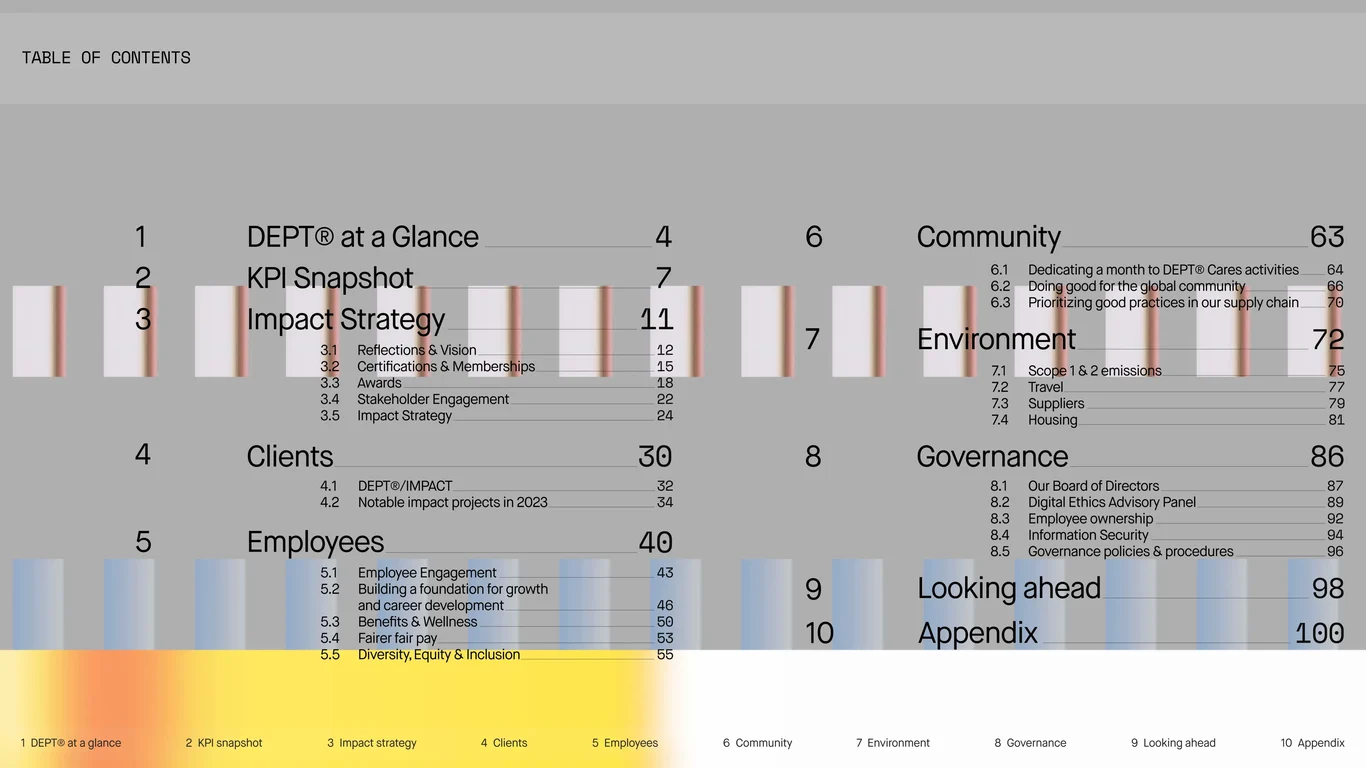
Task: Open the 'Clients' chapter heading
Action: pos(290,456)
